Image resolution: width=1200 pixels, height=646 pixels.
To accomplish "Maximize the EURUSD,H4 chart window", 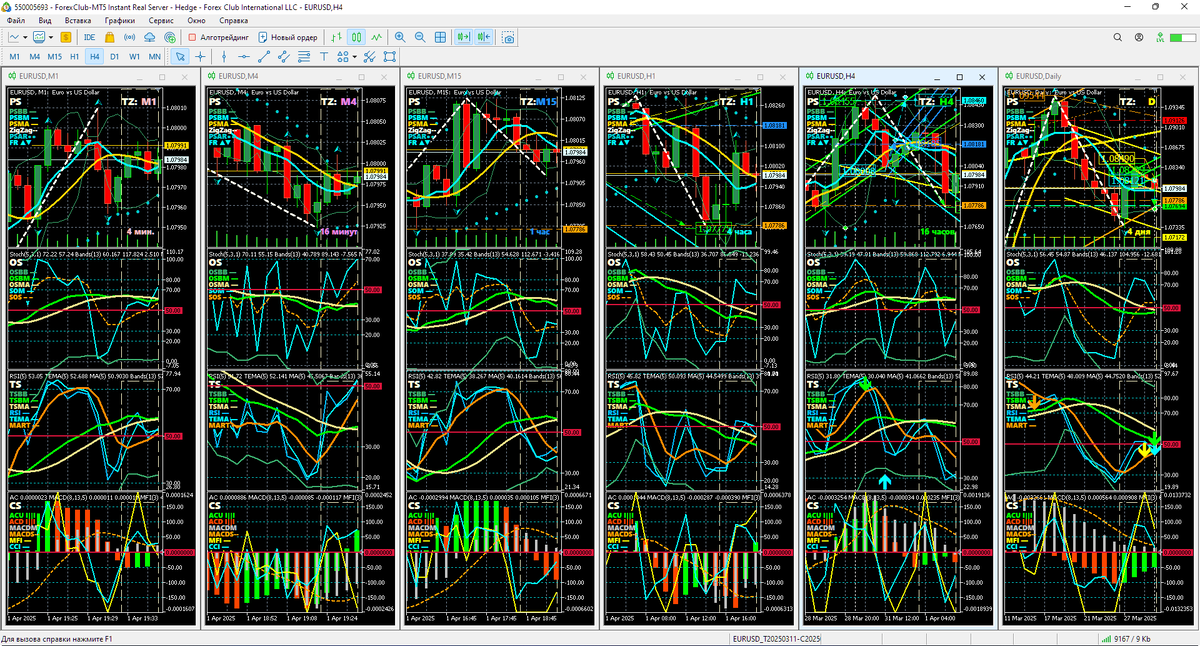I will pyautogui.click(x=960, y=76).
